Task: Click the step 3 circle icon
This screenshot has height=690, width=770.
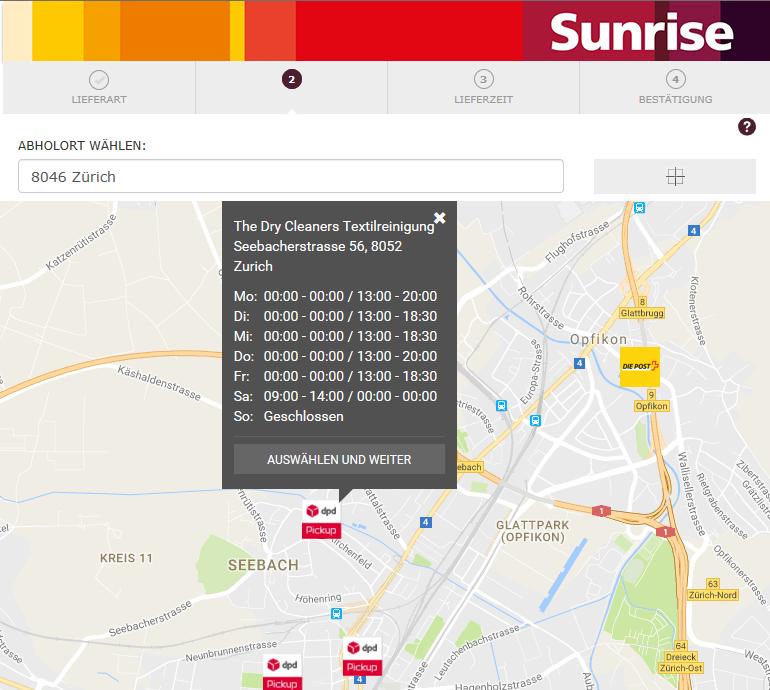Action: tap(484, 80)
